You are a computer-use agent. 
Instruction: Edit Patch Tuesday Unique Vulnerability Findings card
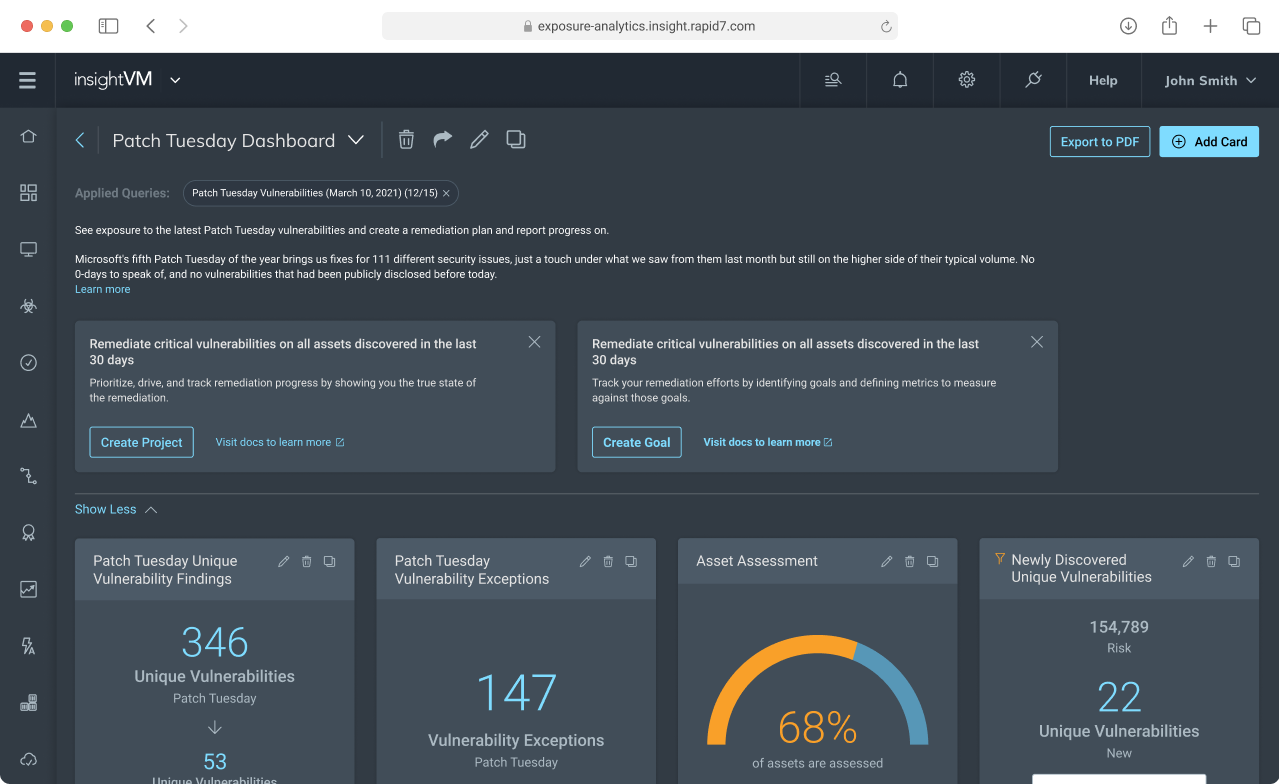[x=284, y=562]
